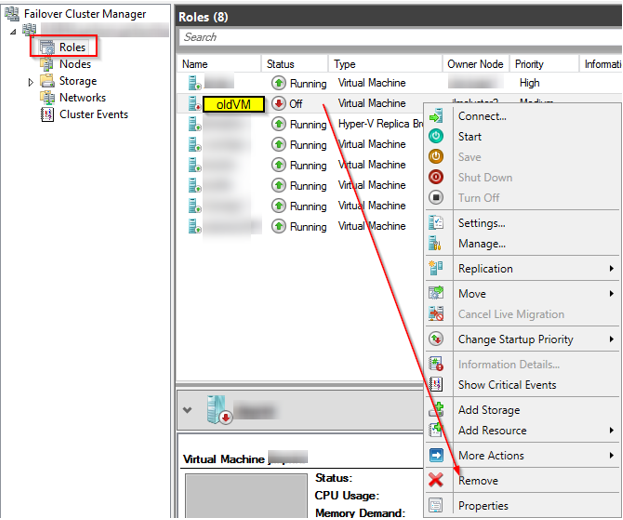Click the green Start icon in menu

click(x=436, y=137)
